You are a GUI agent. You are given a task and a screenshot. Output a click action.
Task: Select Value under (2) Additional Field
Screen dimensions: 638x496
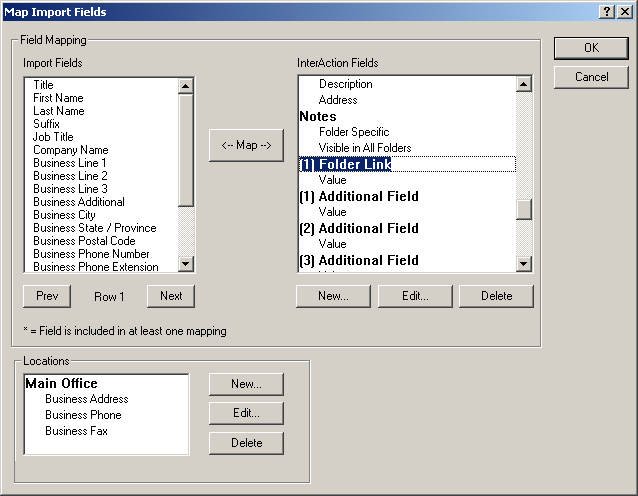pyautogui.click(x=332, y=244)
